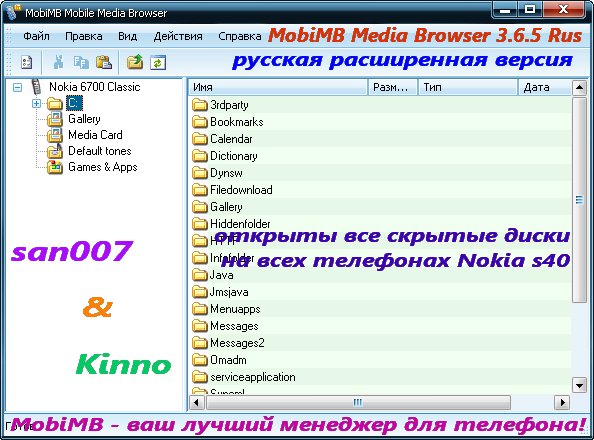This screenshot has height=440, width=594.
Task: Open the Действия menu
Action: coord(178,36)
